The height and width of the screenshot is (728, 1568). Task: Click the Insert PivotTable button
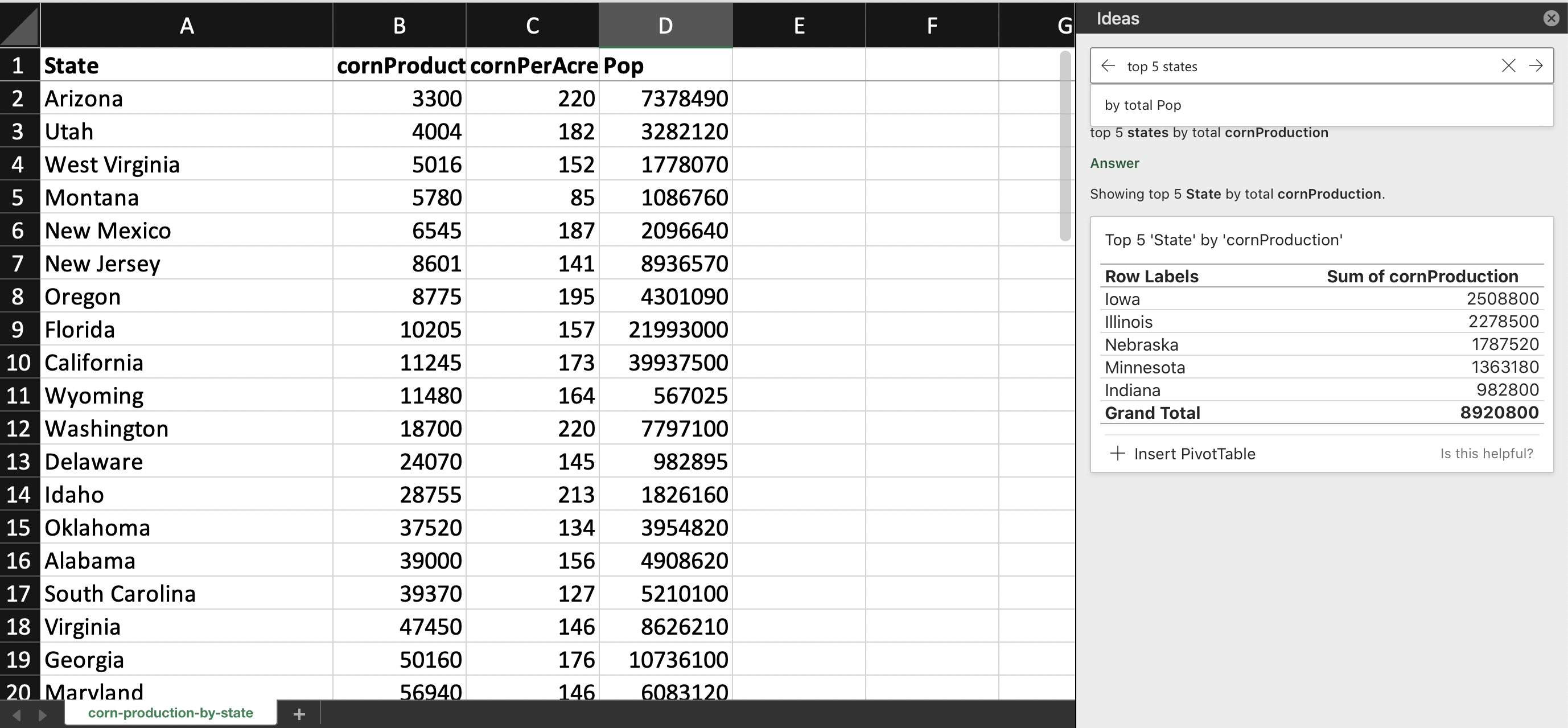[1194, 454]
